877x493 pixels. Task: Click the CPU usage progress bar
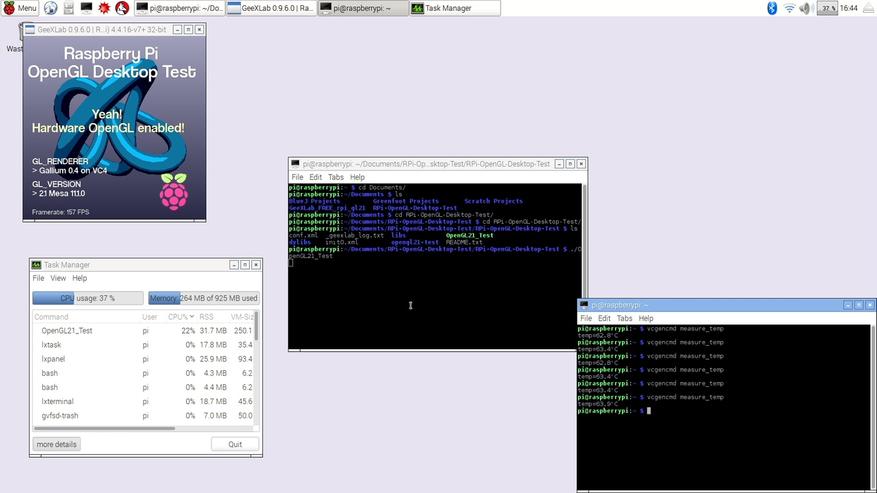pyautogui.click(x=88, y=298)
